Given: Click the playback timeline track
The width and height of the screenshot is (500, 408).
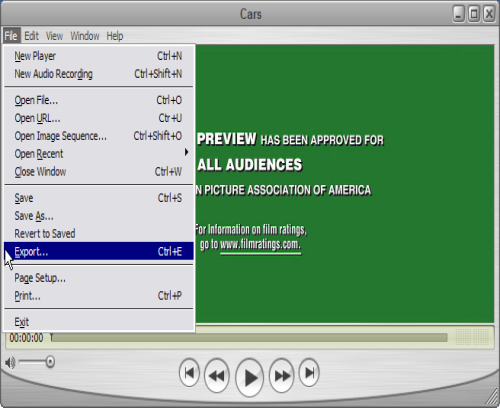Looking at the screenshot, I should click(x=249, y=338).
